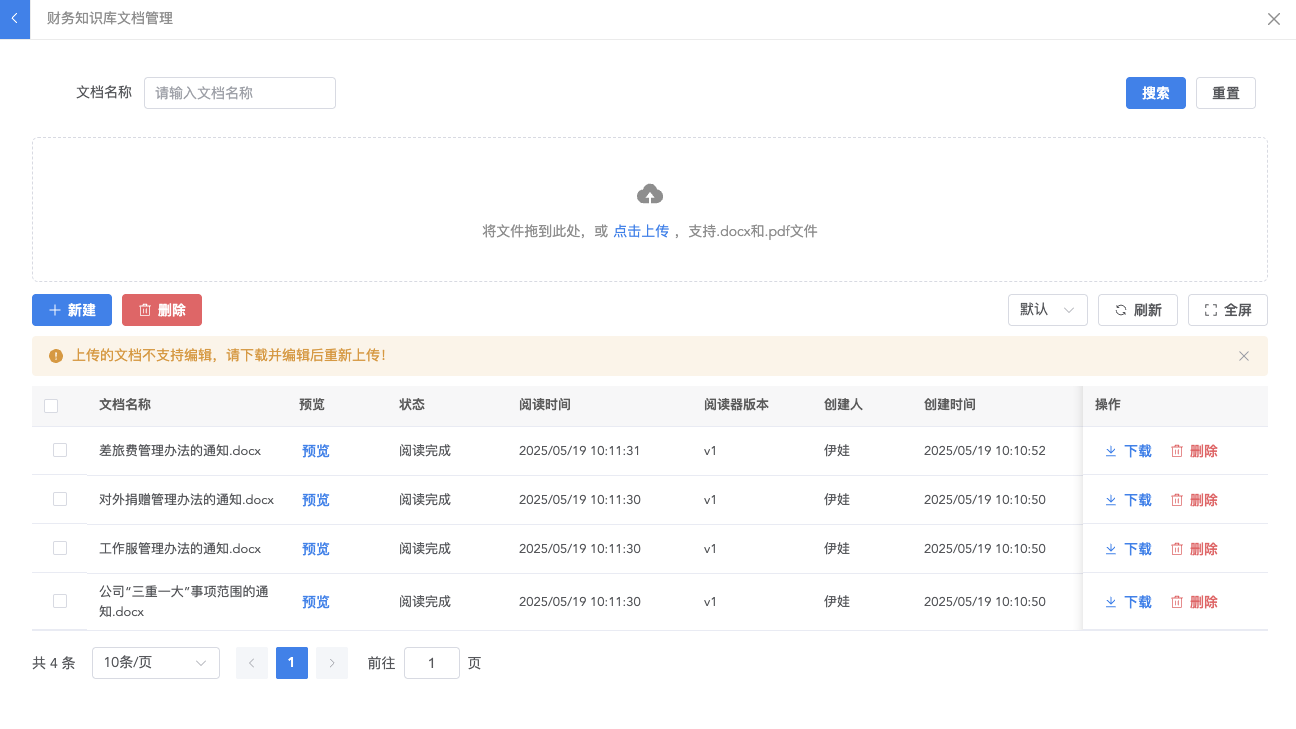Click created time 2025/05/19 10:10:52

[x=985, y=451]
